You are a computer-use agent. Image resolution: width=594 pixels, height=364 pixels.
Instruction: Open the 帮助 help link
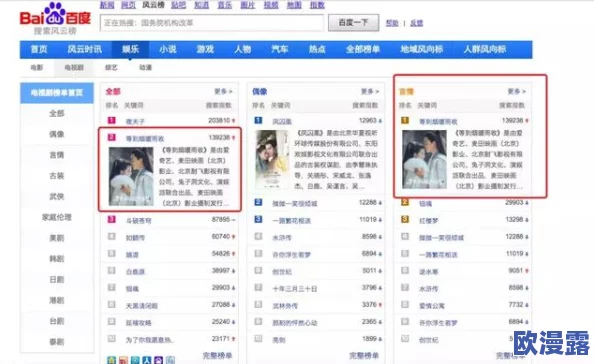[392, 23]
